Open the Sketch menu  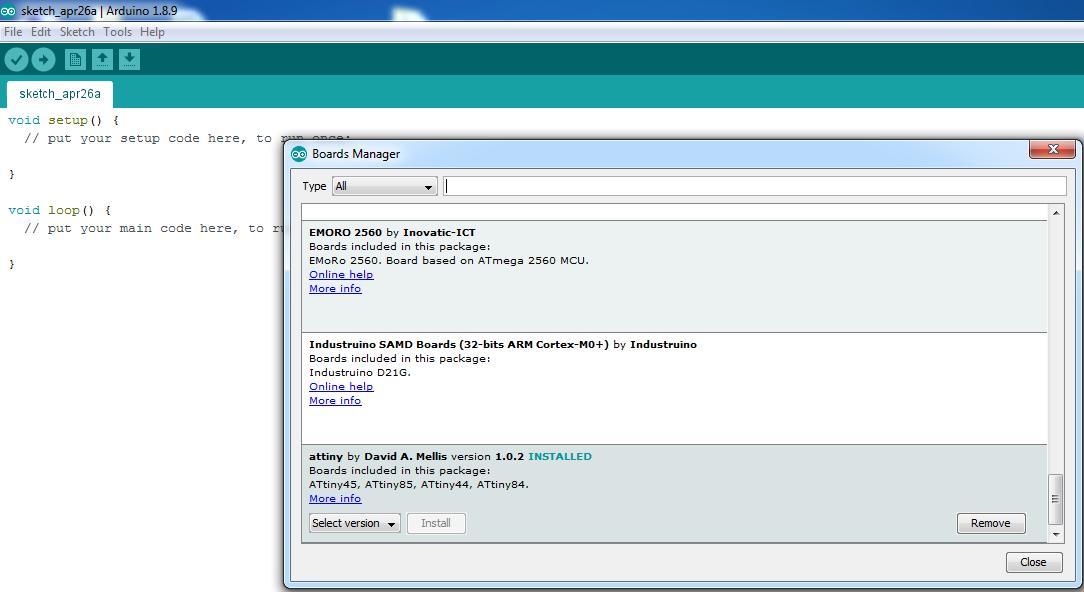point(77,32)
